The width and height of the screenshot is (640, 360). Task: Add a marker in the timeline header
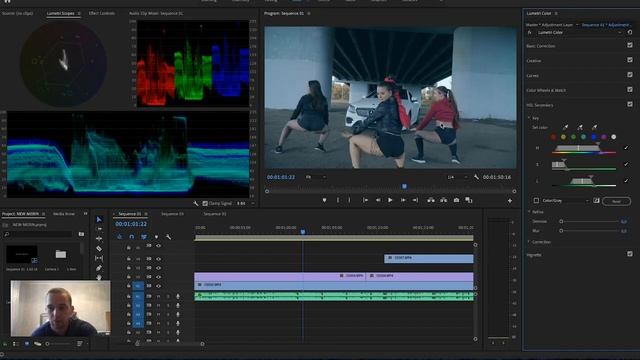click(156, 237)
